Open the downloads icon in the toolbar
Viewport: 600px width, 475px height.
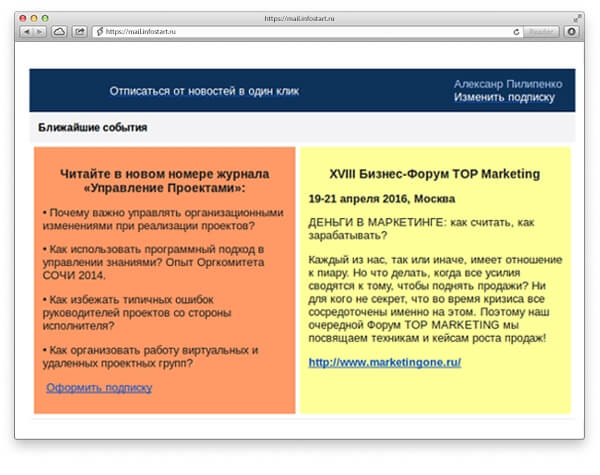[571, 32]
